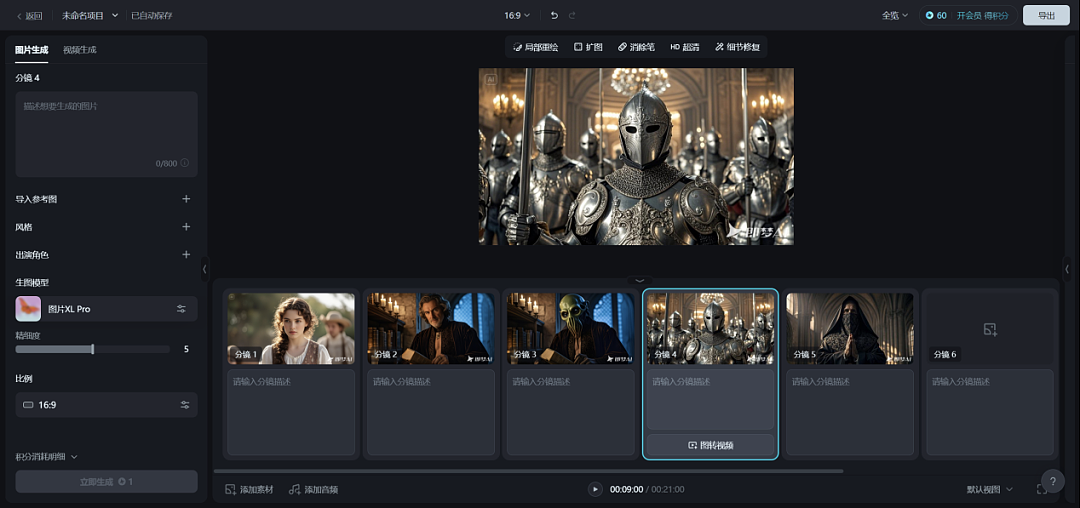Select the 分镜 5 hooded figure thumbnail
1080x508 pixels.
(849, 328)
